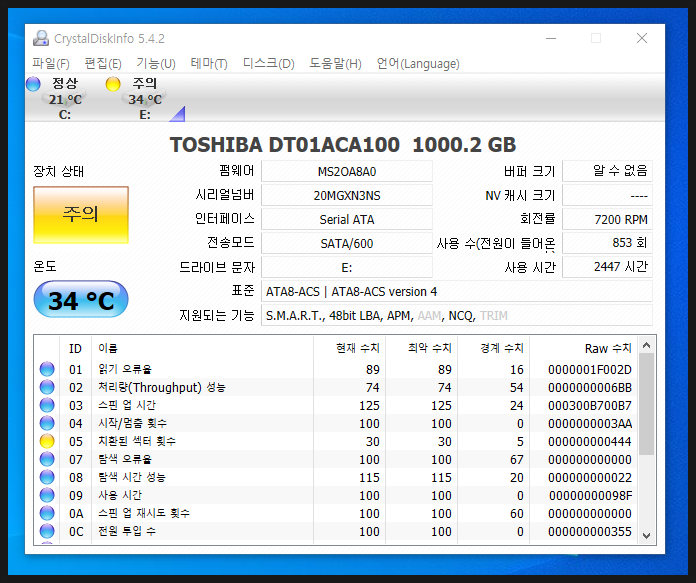Open the 기능(U) menu
This screenshot has height=583, width=696.
(156, 63)
